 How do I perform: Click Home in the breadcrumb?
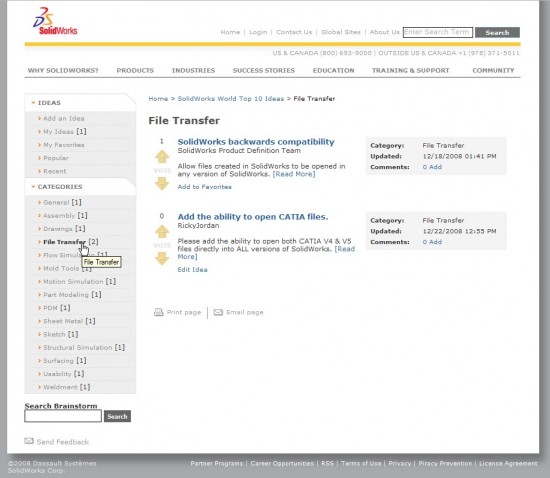click(x=158, y=99)
